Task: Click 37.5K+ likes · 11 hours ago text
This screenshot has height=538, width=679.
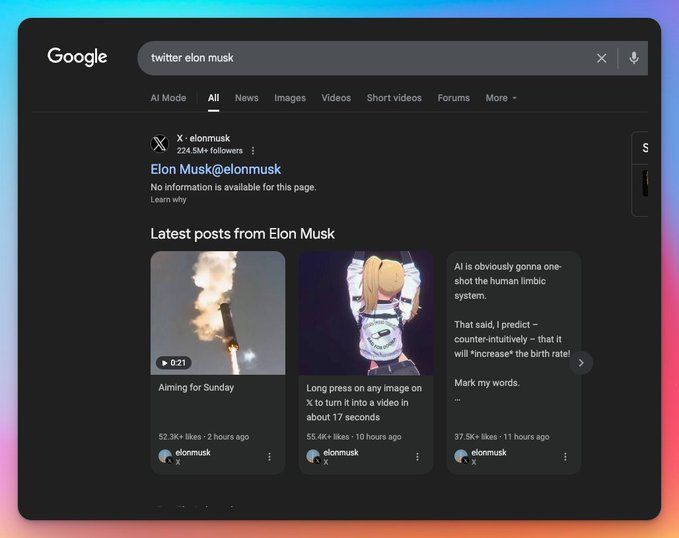Action: [501, 437]
